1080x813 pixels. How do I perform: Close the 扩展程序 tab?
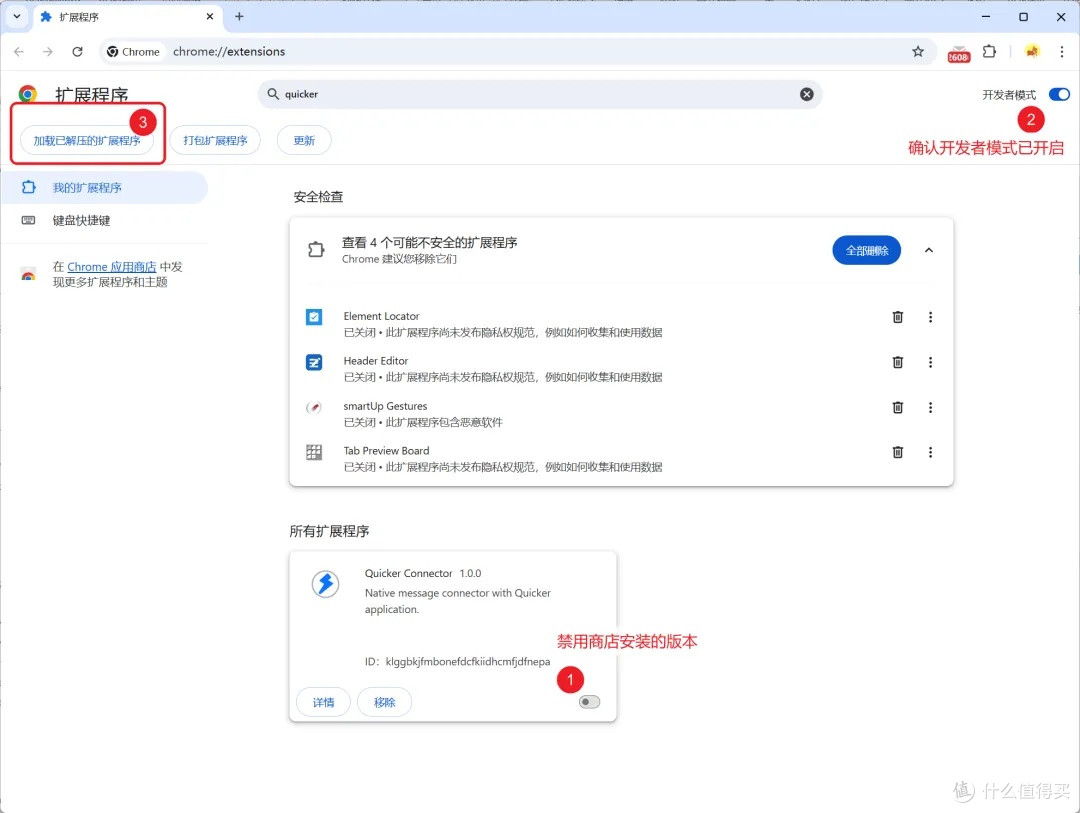210,17
